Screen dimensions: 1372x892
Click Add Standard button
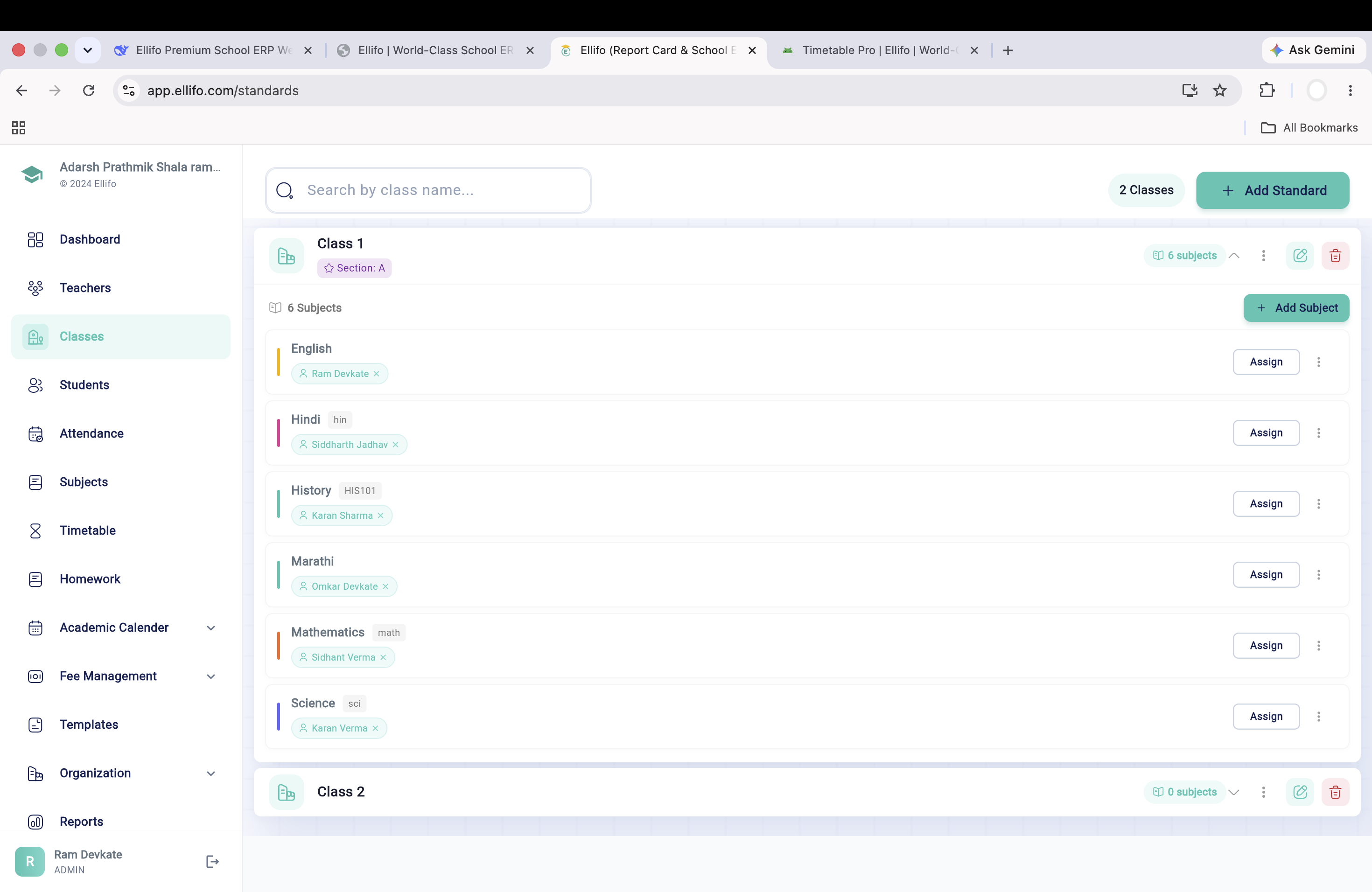point(1272,191)
